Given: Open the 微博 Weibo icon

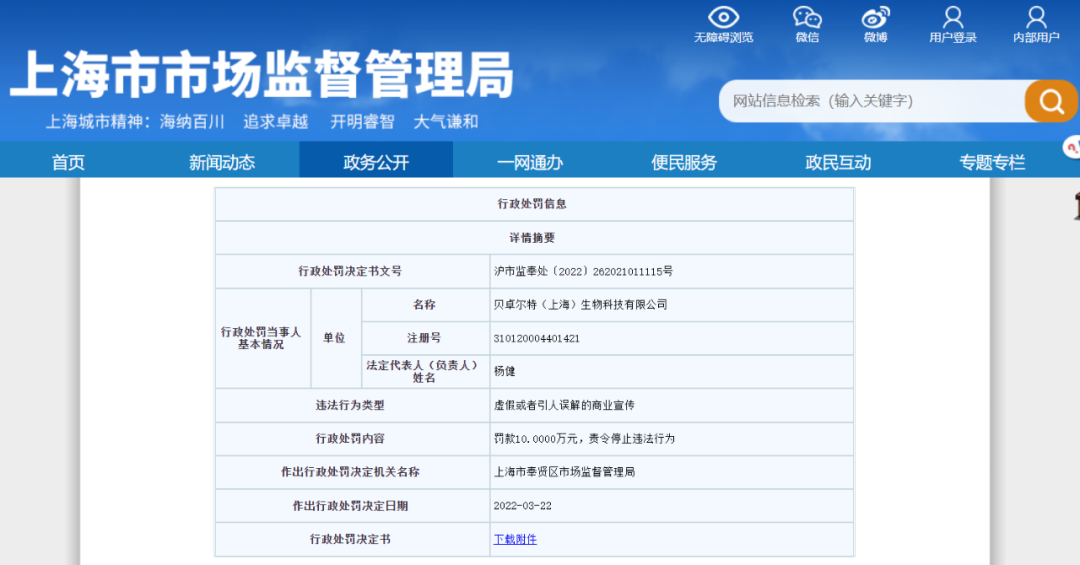Looking at the screenshot, I should (875, 18).
